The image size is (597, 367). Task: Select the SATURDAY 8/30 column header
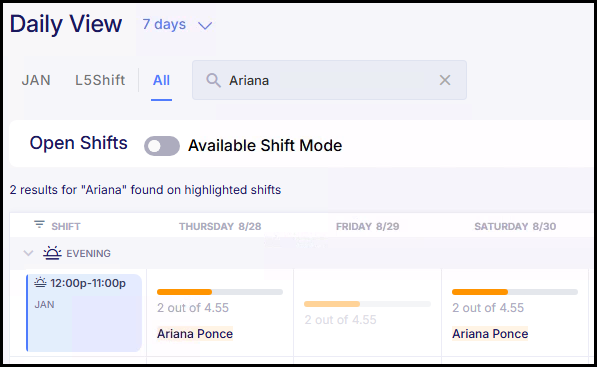(x=515, y=227)
